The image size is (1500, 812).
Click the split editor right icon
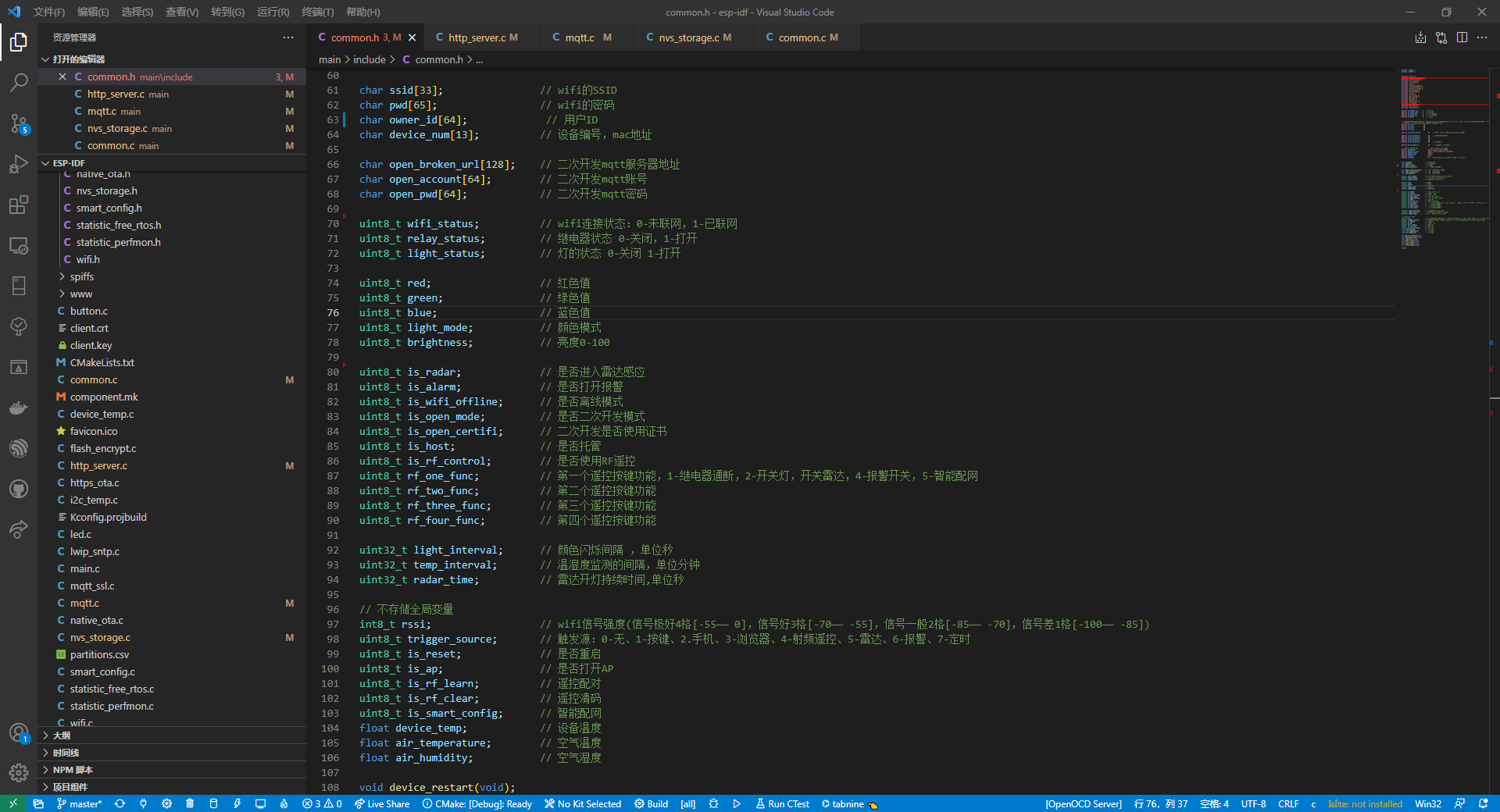pos(1462,37)
